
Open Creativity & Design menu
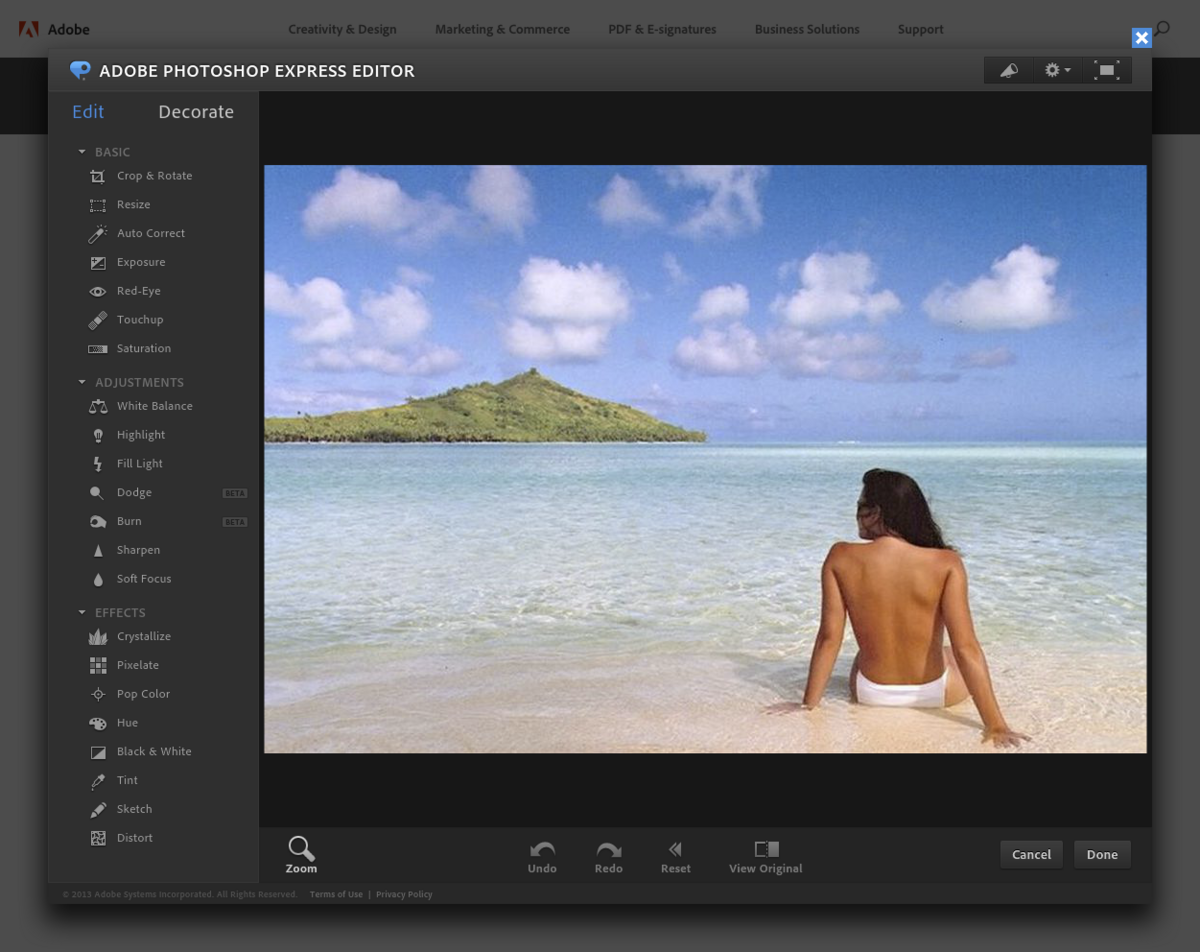point(342,29)
